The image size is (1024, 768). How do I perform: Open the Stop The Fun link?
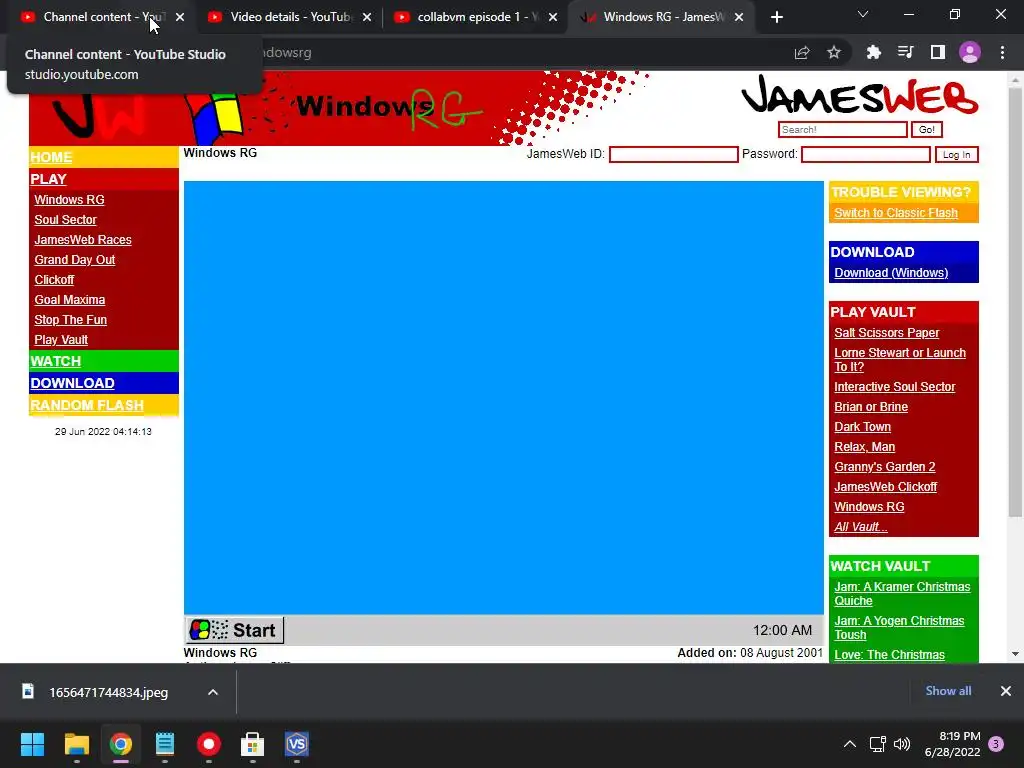[71, 320]
